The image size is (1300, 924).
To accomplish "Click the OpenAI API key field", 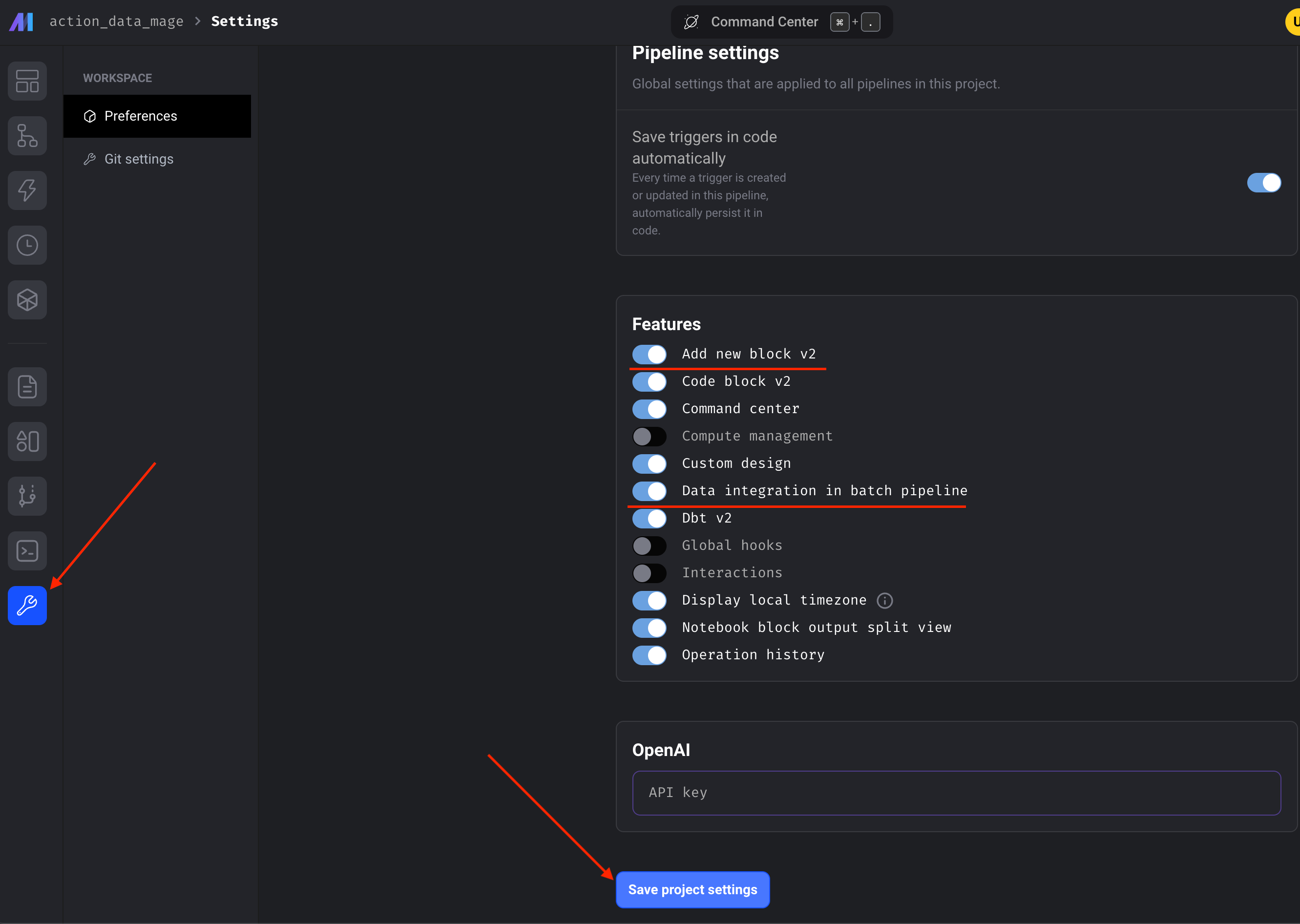I will click(x=955, y=793).
